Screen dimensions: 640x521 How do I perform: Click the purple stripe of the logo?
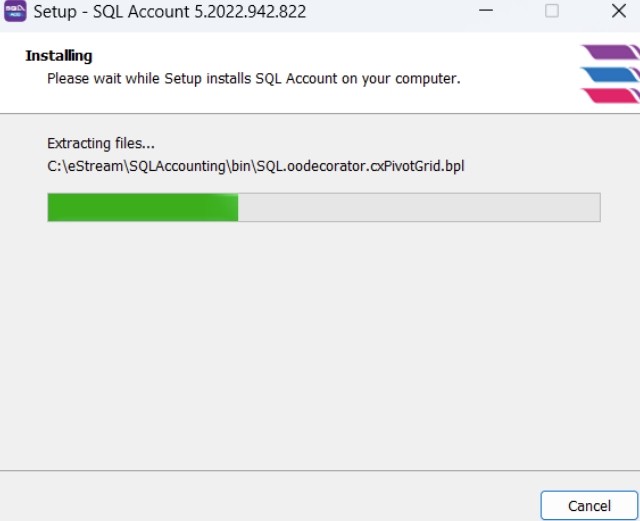(x=609, y=51)
